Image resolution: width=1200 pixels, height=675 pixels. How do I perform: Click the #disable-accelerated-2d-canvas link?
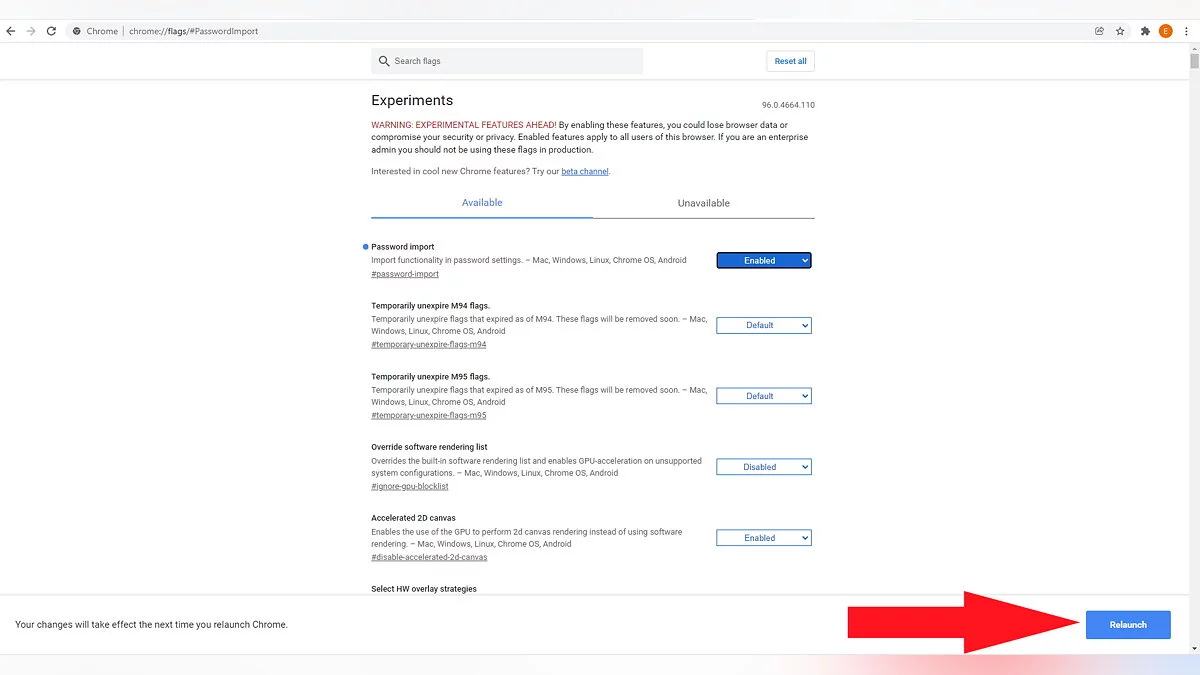429,558
